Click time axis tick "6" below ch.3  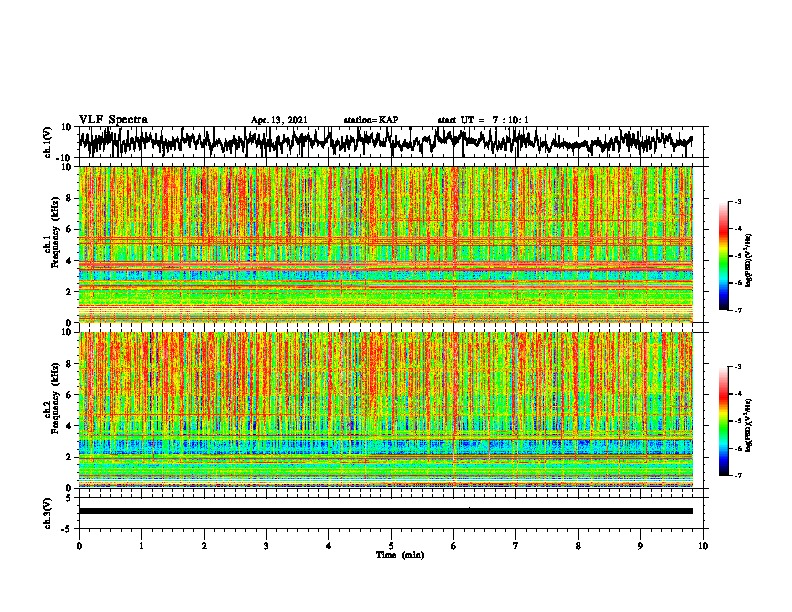[453, 546]
